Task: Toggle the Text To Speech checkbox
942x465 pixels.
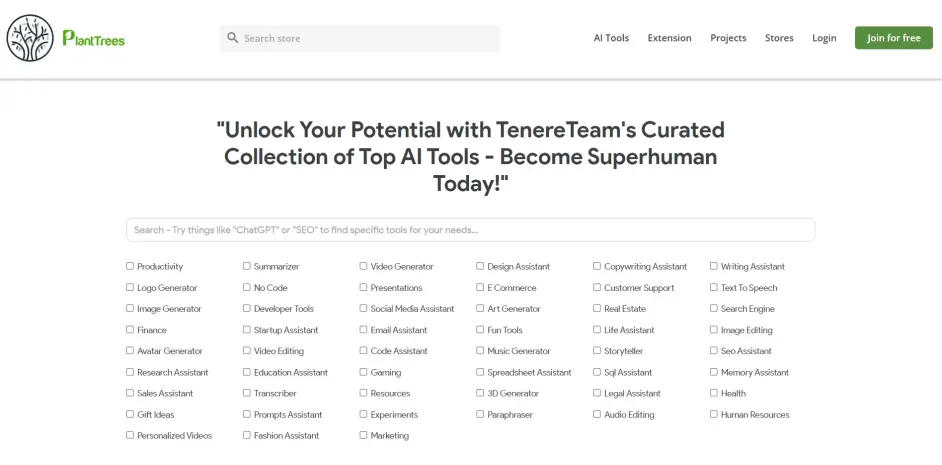Action: [714, 287]
